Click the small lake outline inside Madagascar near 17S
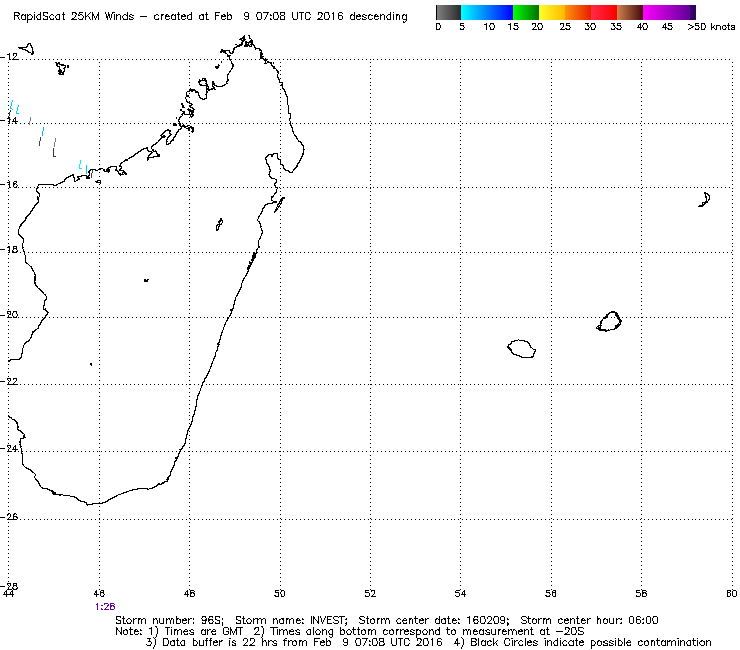740x650 pixels. 219,225
